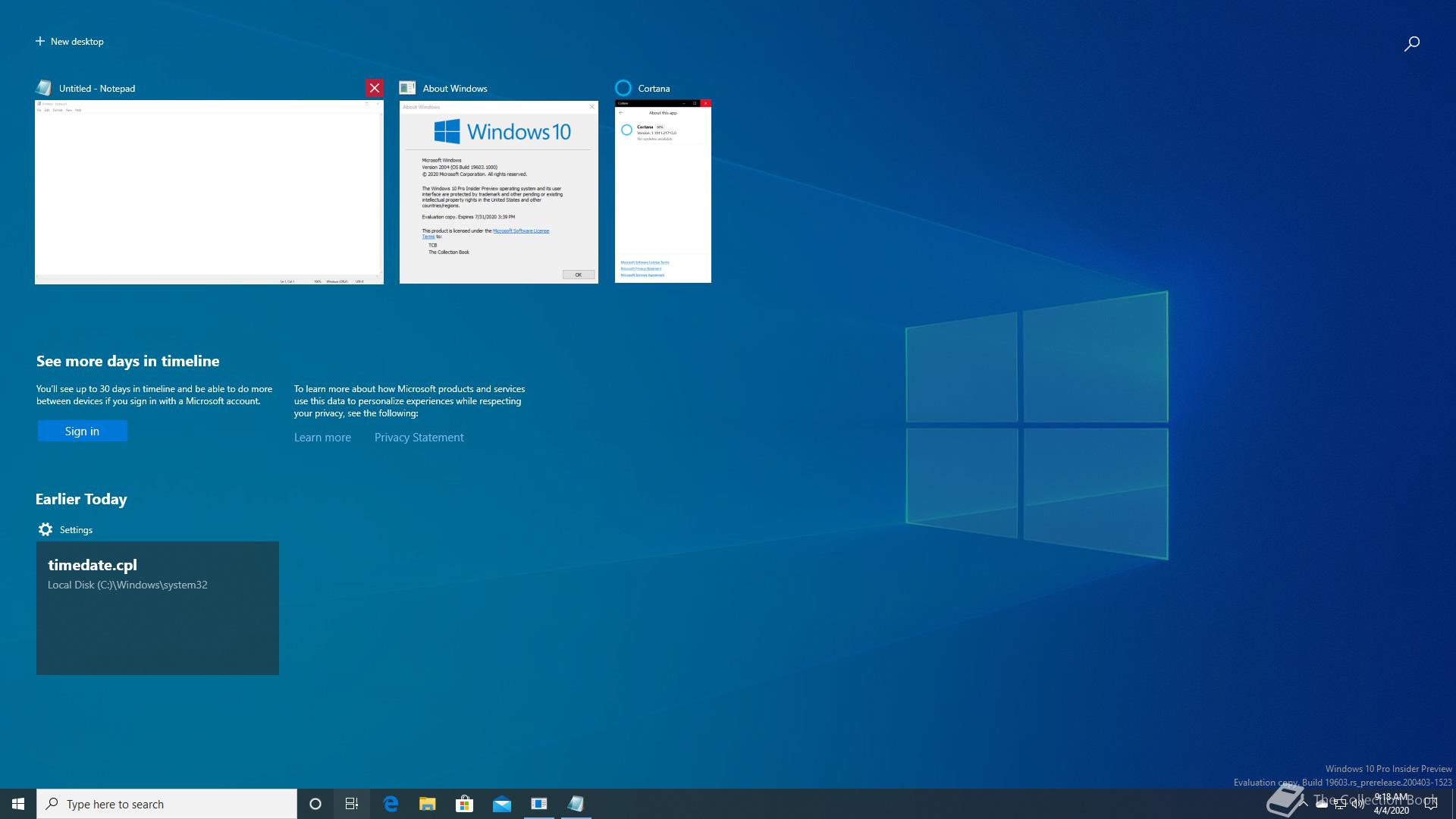Viewport: 1456px width, 819px height.
Task: Select the About Windows window preview
Action: 499,192
